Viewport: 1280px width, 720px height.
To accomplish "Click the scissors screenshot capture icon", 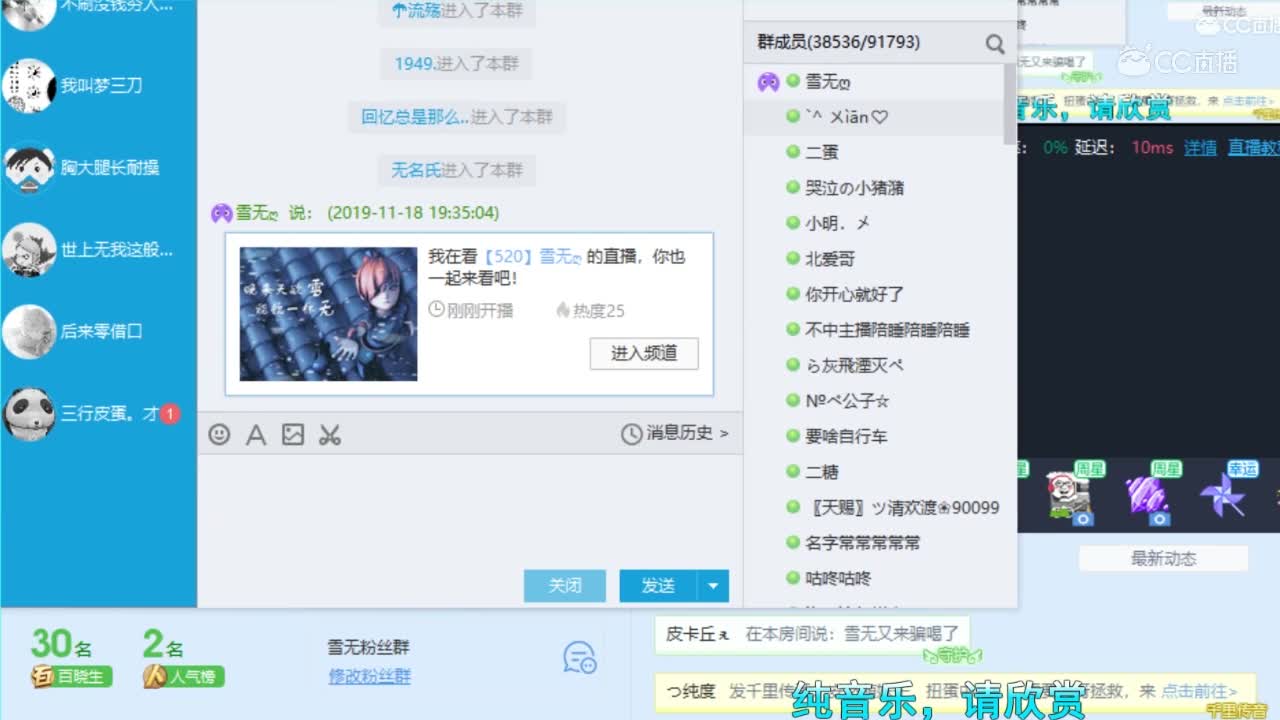I will (330, 434).
